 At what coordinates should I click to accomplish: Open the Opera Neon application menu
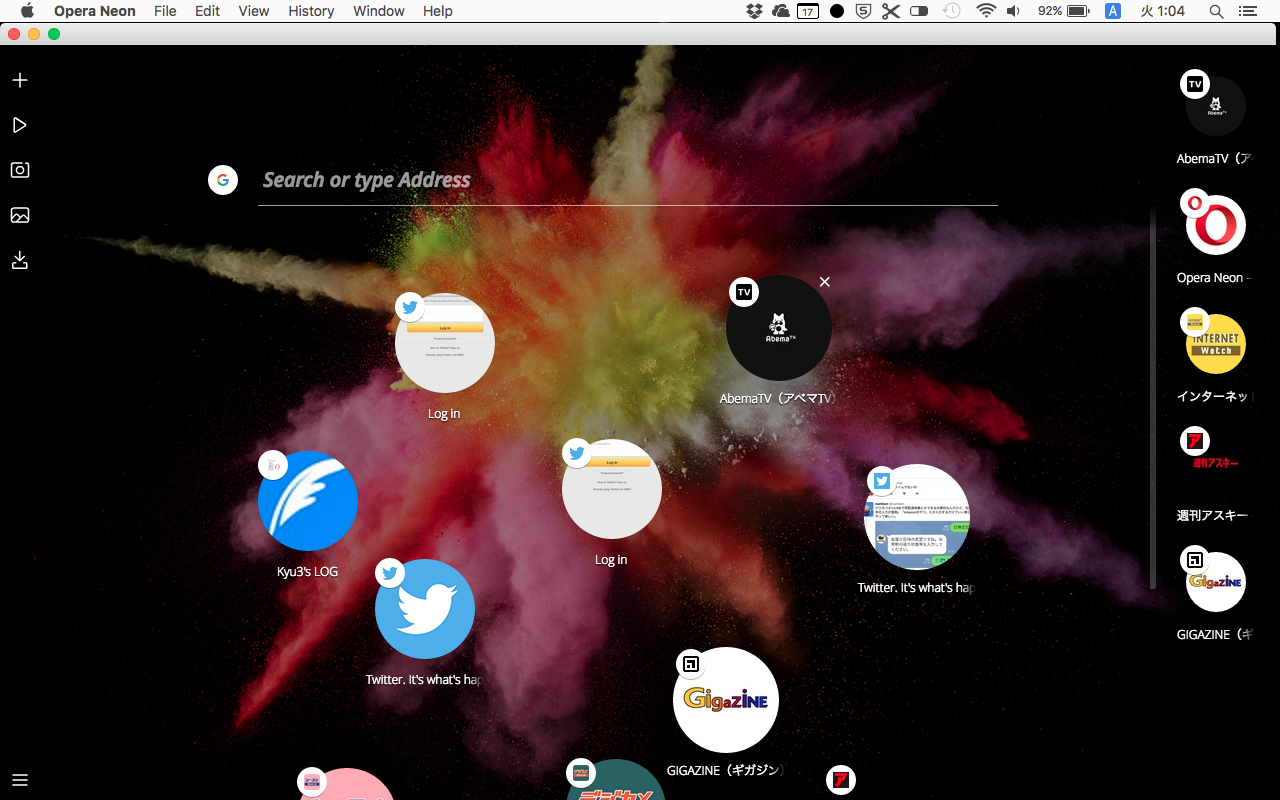(95, 11)
